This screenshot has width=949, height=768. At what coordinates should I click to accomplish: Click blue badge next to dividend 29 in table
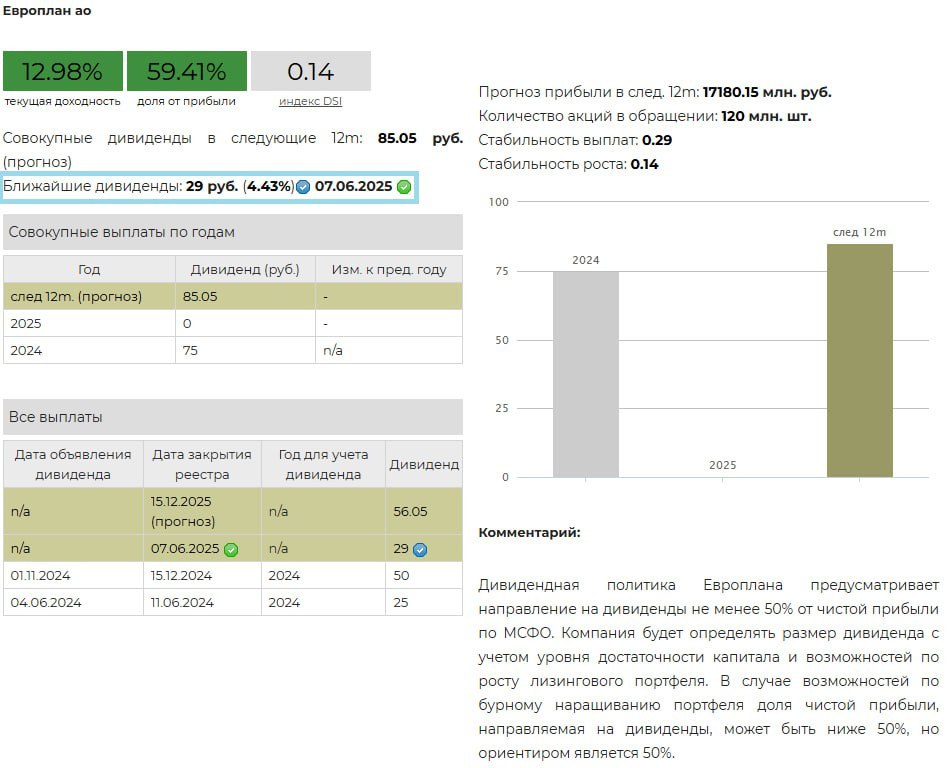[x=420, y=549]
